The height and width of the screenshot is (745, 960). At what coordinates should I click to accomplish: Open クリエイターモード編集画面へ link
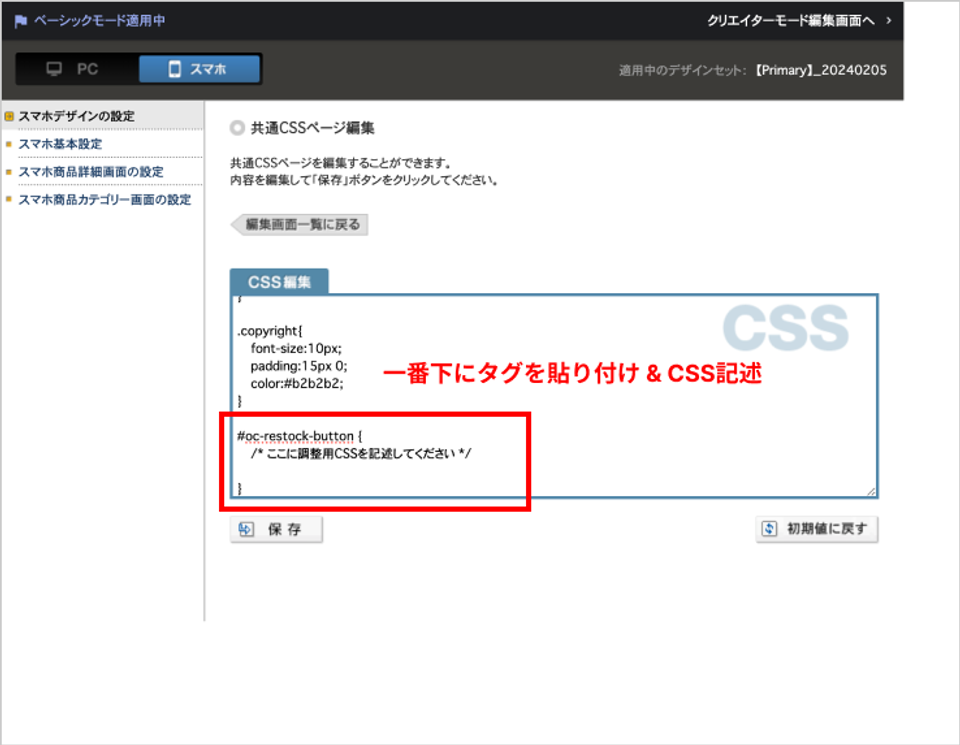(x=791, y=21)
